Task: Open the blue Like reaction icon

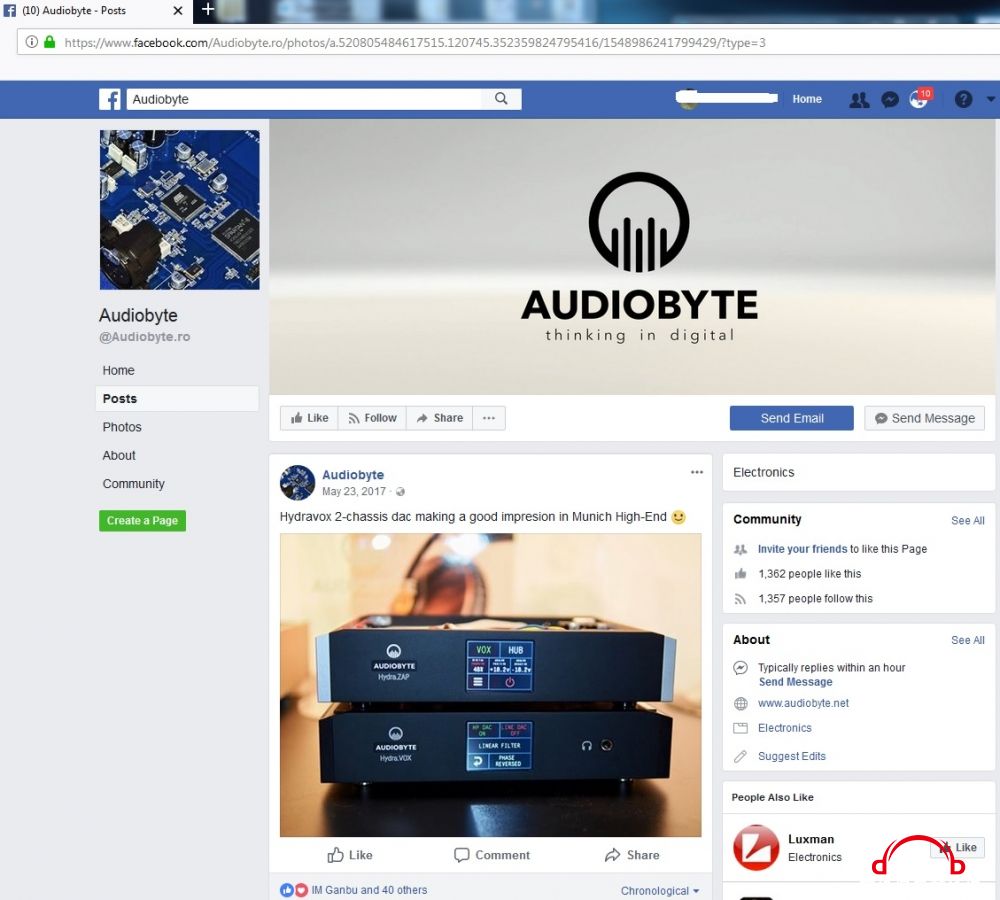Action: point(287,890)
